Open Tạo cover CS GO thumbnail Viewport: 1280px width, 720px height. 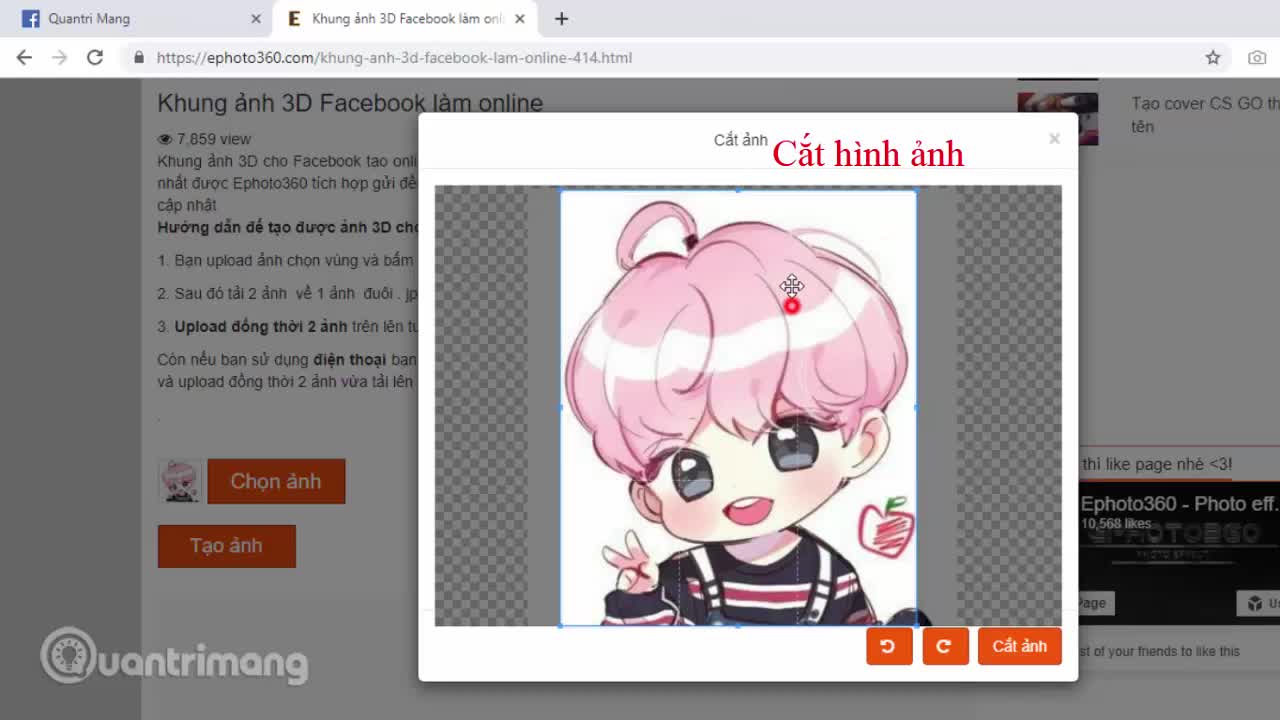(1057, 119)
